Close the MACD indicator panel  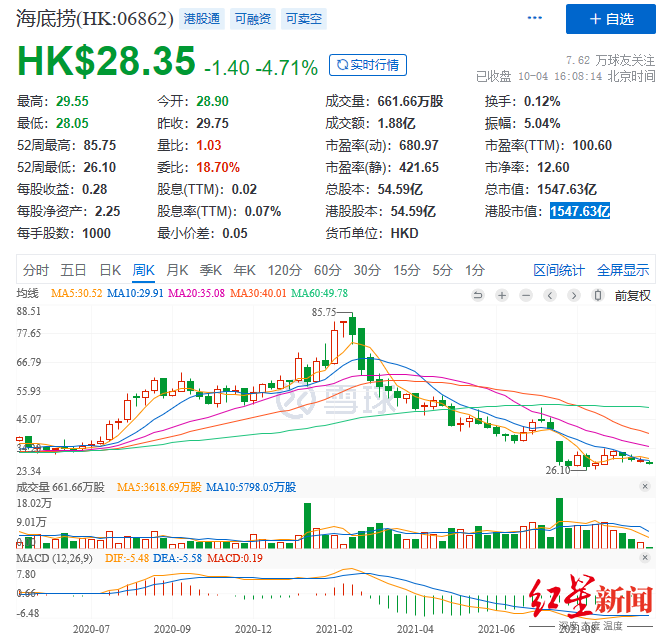(x=644, y=557)
